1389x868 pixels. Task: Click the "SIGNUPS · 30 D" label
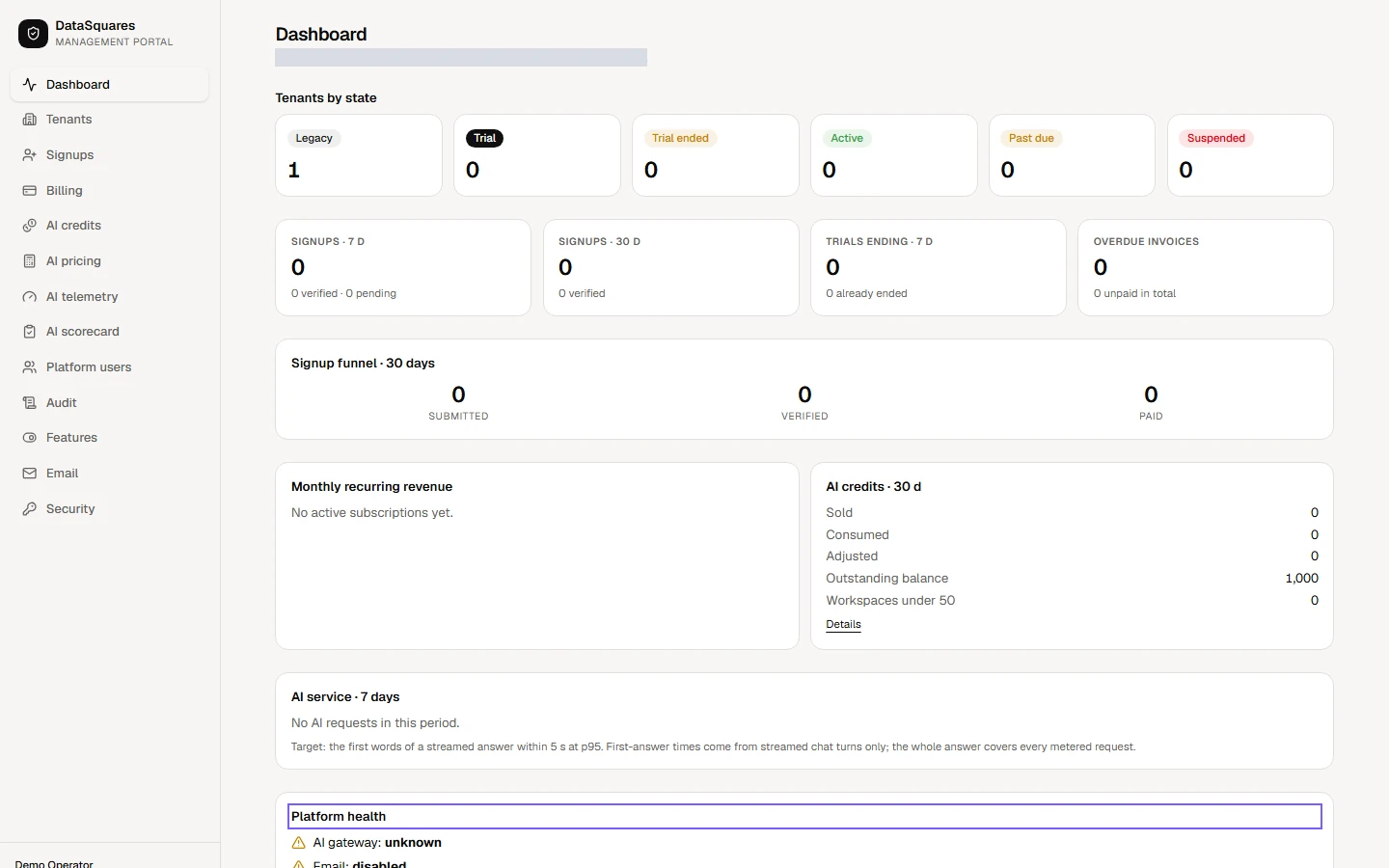tap(599, 242)
